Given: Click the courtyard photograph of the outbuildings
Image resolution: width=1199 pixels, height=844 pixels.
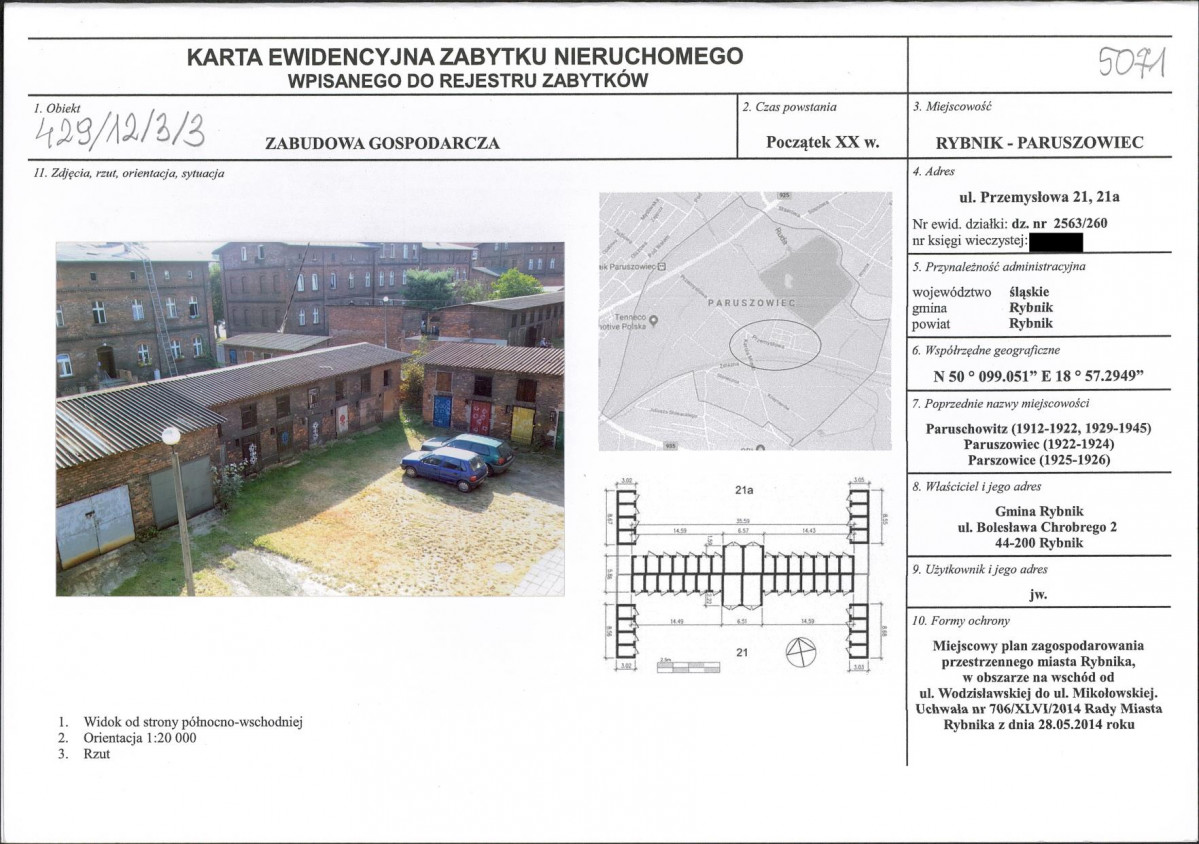Looking at the screenshot, I should (x=310, y=419).
